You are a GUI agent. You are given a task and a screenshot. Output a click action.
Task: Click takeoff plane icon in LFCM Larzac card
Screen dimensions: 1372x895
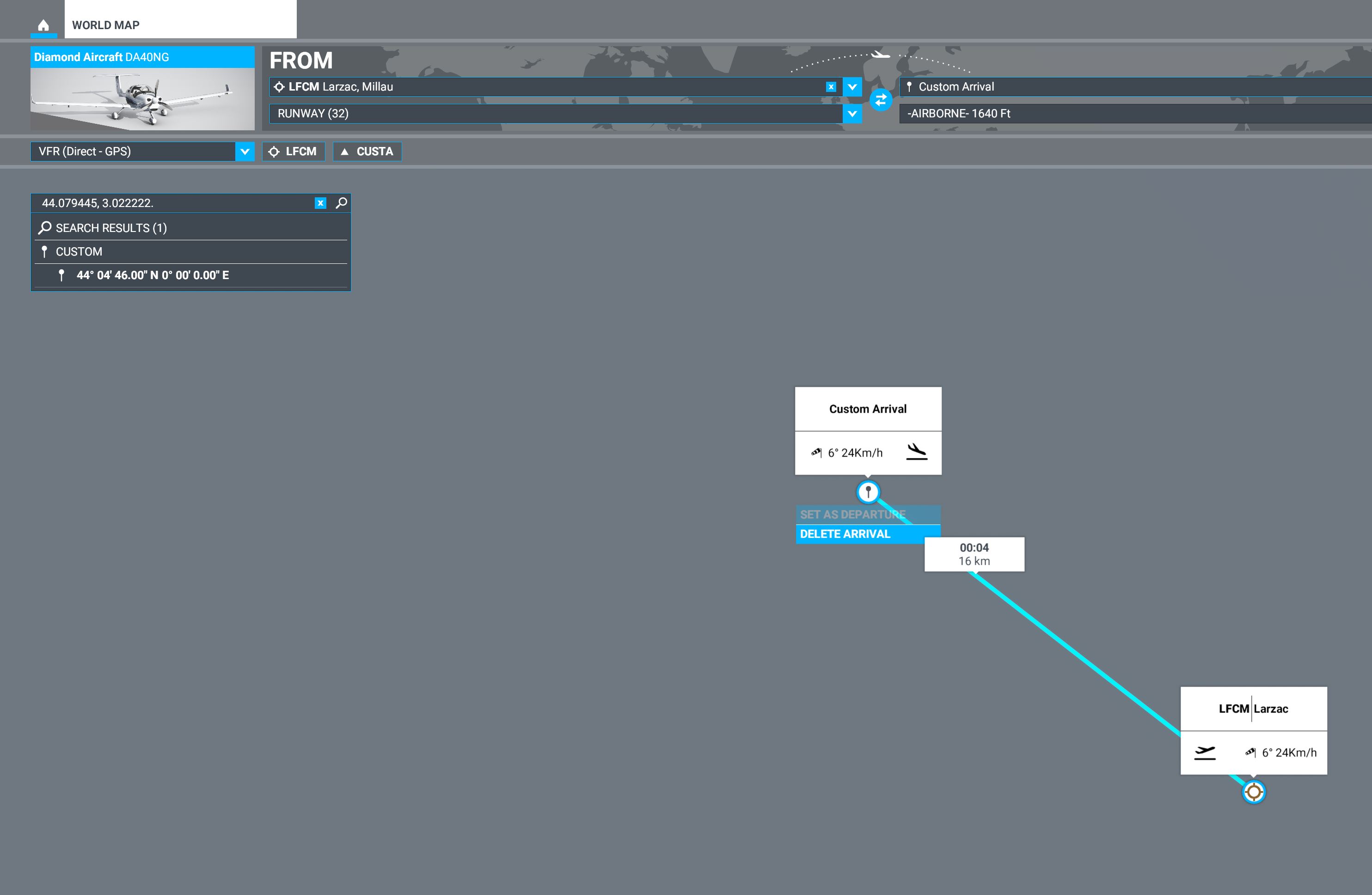point(1204,752)
